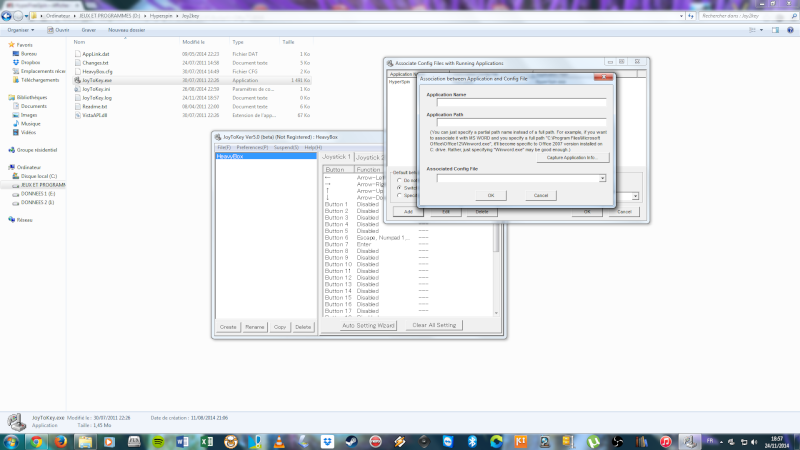Click Nouveau dossier in Explorer toolbar
Image resolution: width=800 pixels, height=450 pixels.
coord(127,30)
